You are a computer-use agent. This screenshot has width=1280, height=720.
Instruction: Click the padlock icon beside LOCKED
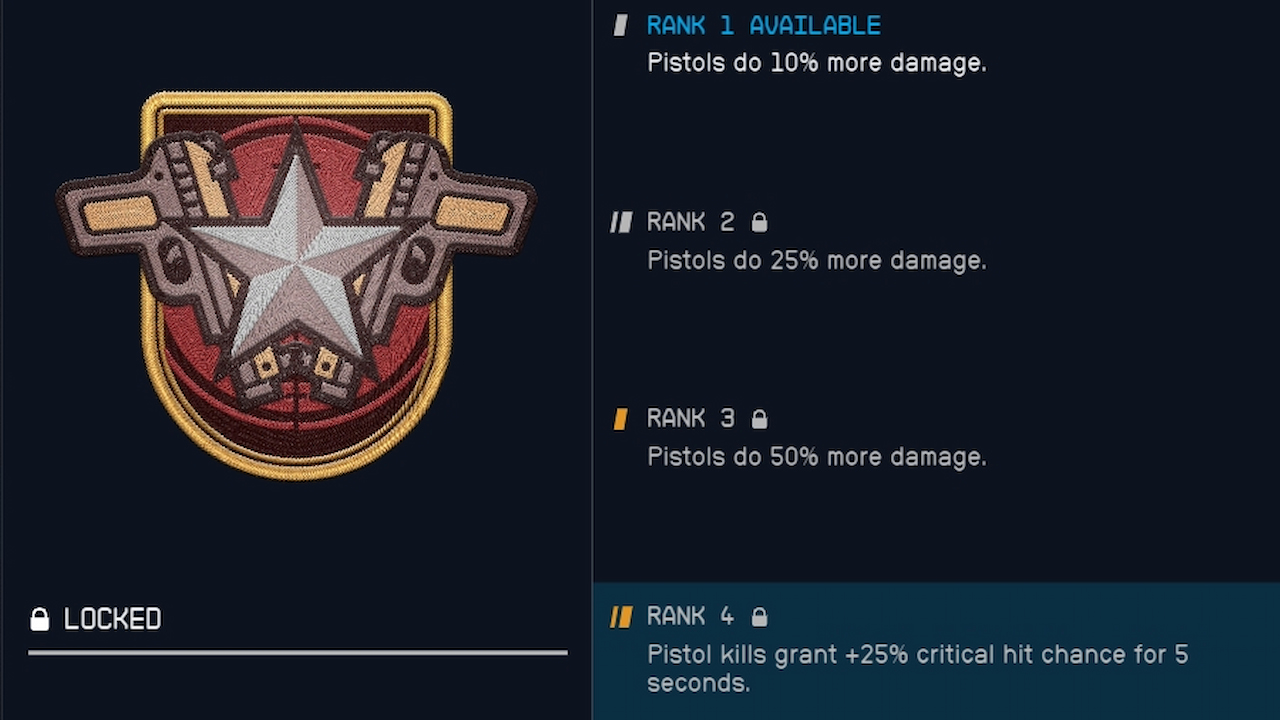[x=39, y=619]
